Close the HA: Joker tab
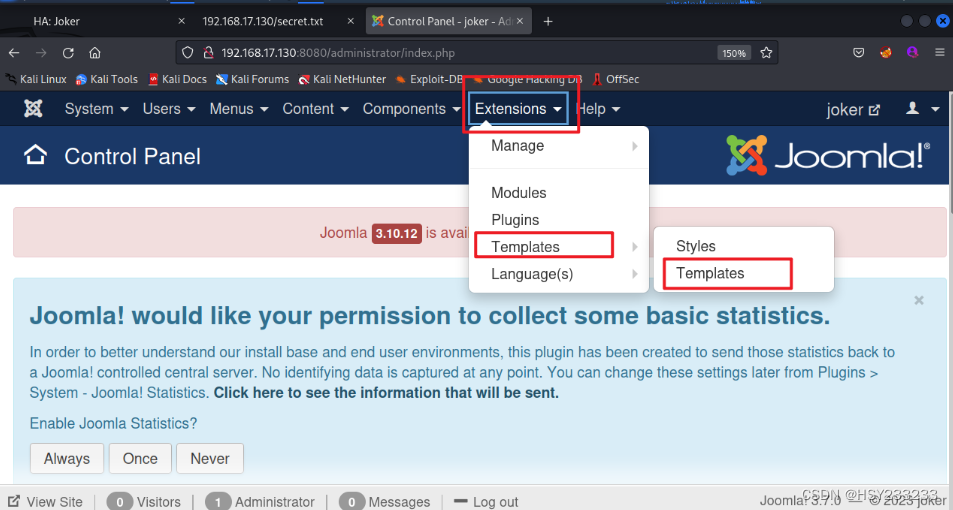Viewport: 953px width, 510px height. pos(181,21)
